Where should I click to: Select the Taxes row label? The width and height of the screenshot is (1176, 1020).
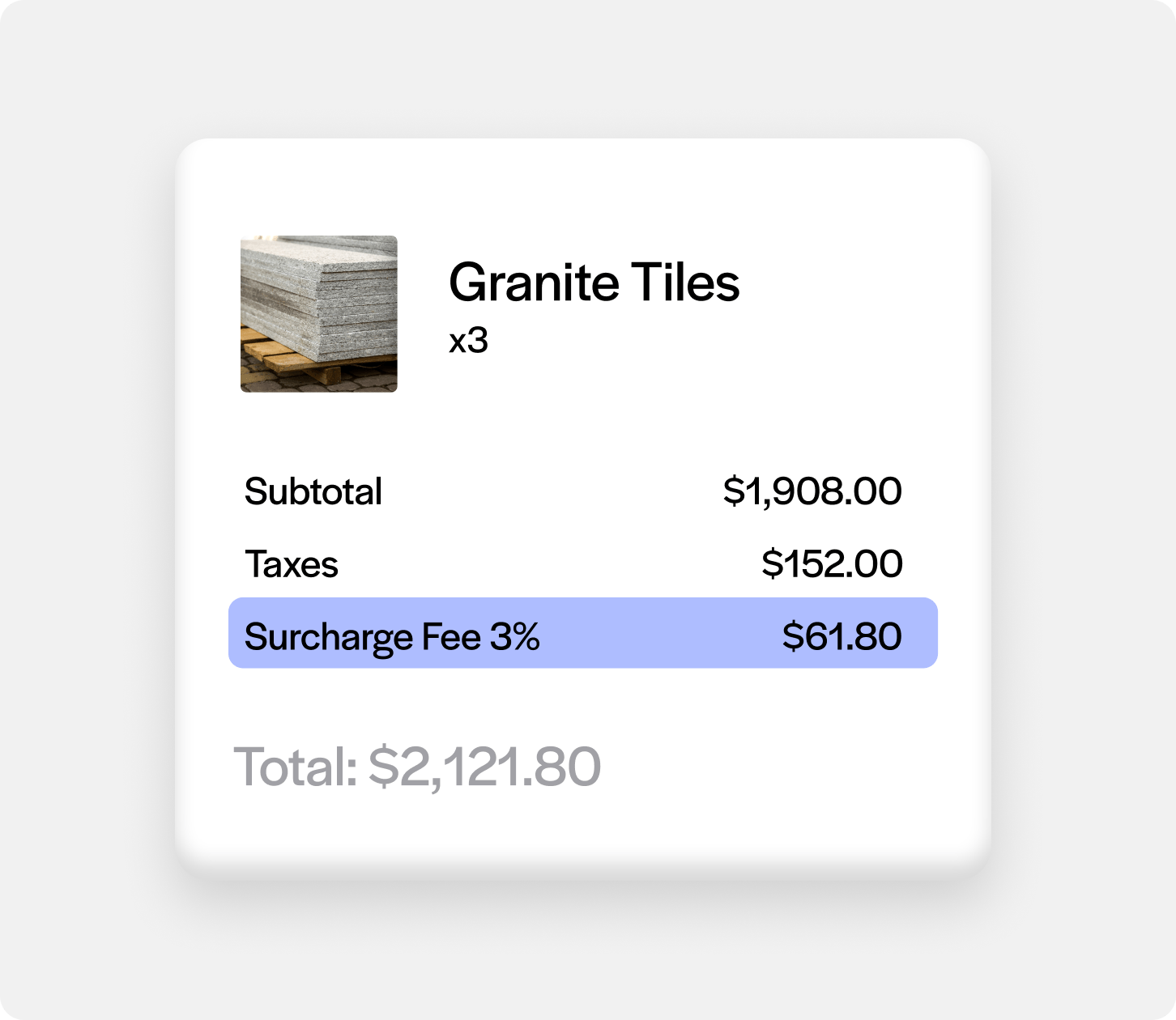(x=292, y=564)
